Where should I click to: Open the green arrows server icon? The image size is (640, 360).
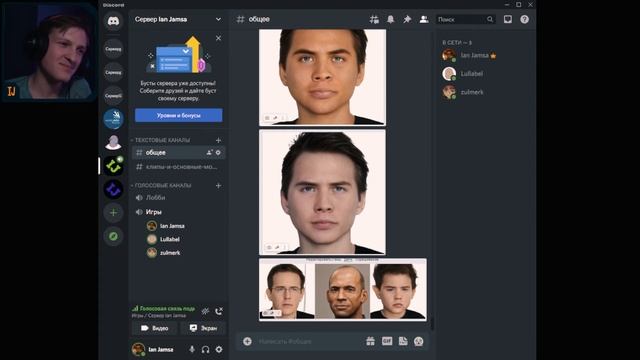[x=113, y=166]
